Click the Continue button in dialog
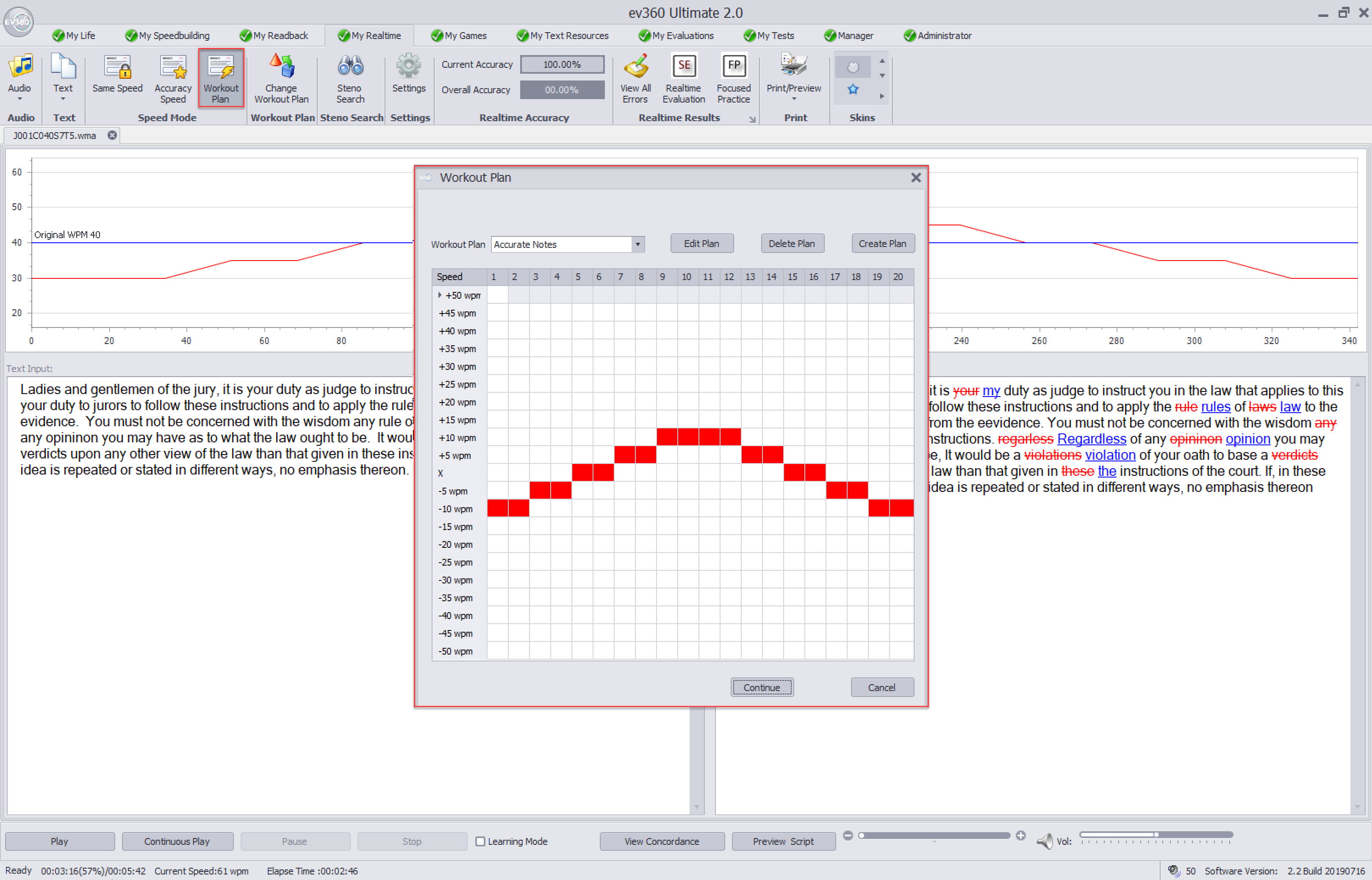Viewport: 1372px width, 880px height. 762,687
